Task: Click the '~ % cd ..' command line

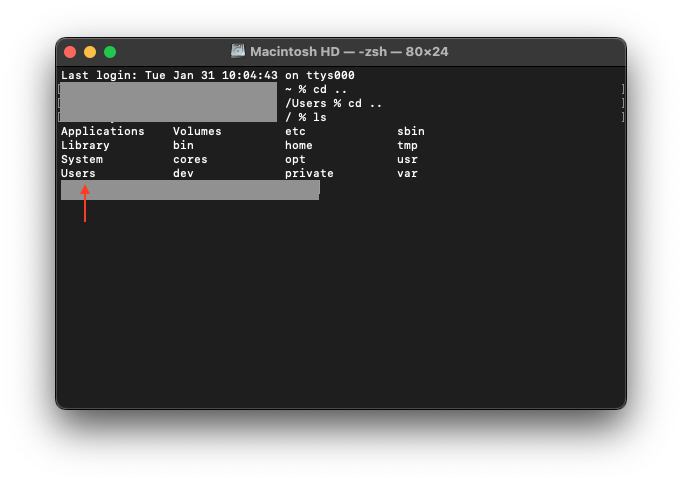Action: click(316, 90)
